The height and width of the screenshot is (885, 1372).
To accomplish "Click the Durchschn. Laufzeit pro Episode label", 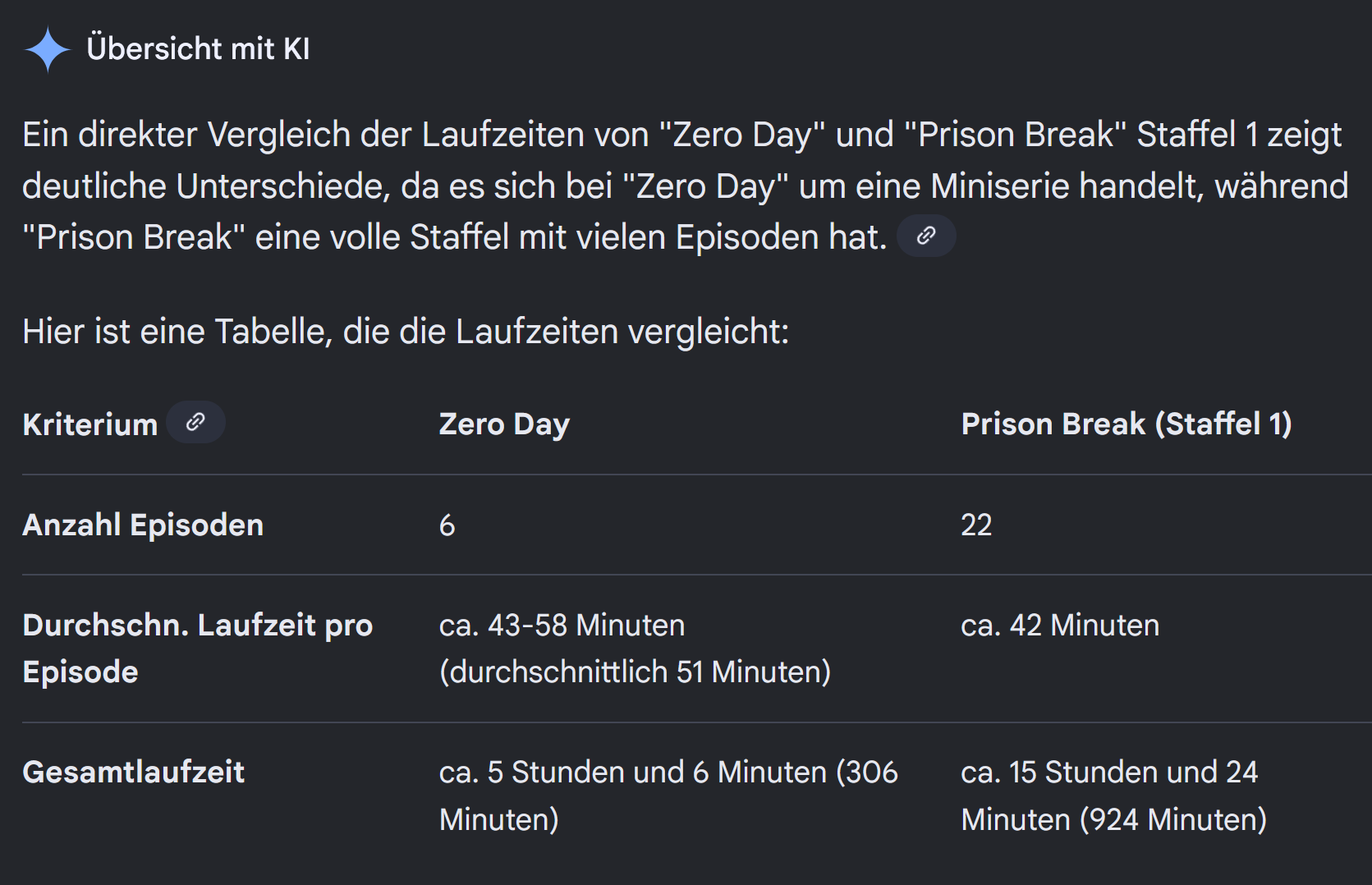I will click(x=197, y=649).
